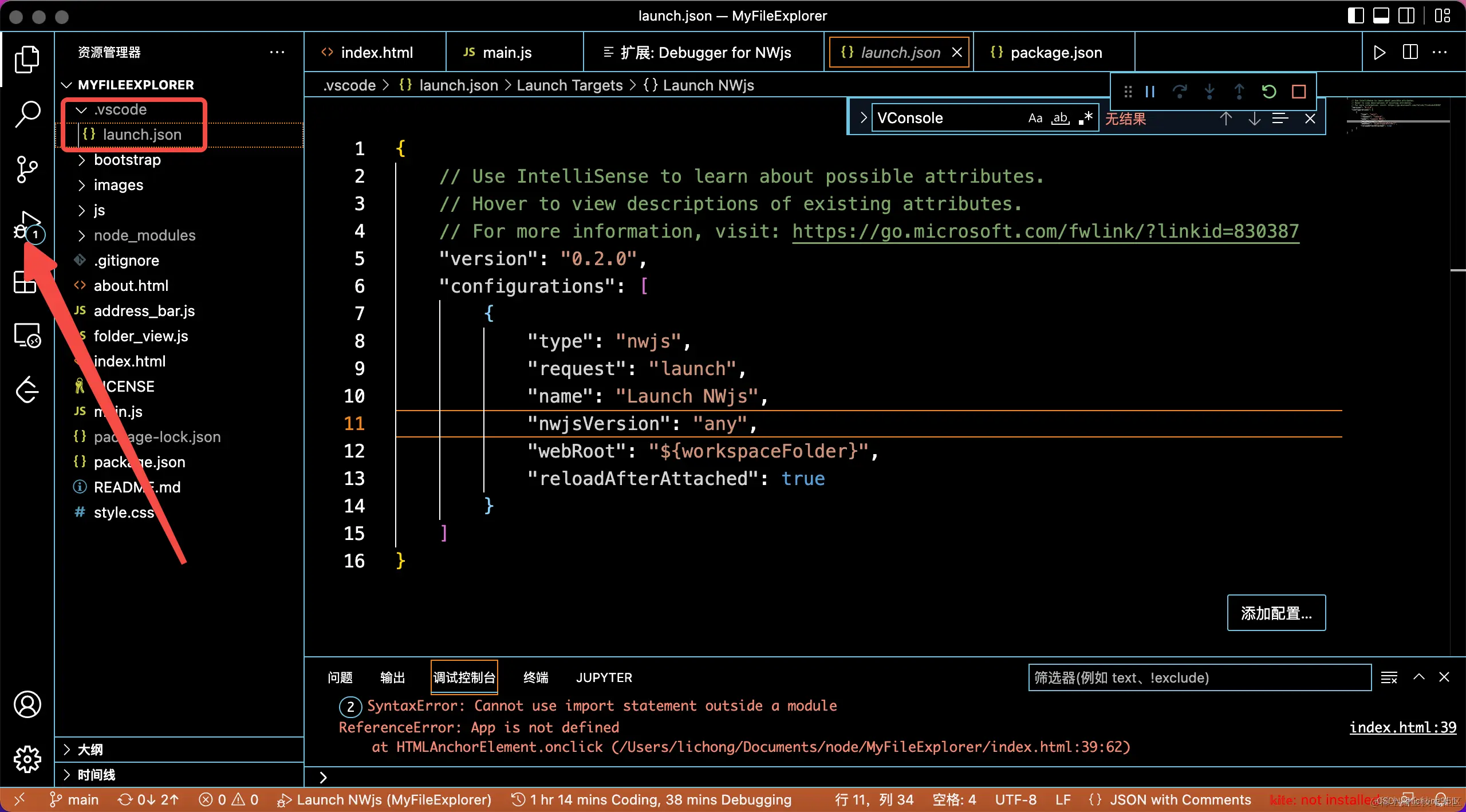Screen dimensions: 1466x812
Task: Pause the debugger in debug toolbar
Action: point(1150,92)
